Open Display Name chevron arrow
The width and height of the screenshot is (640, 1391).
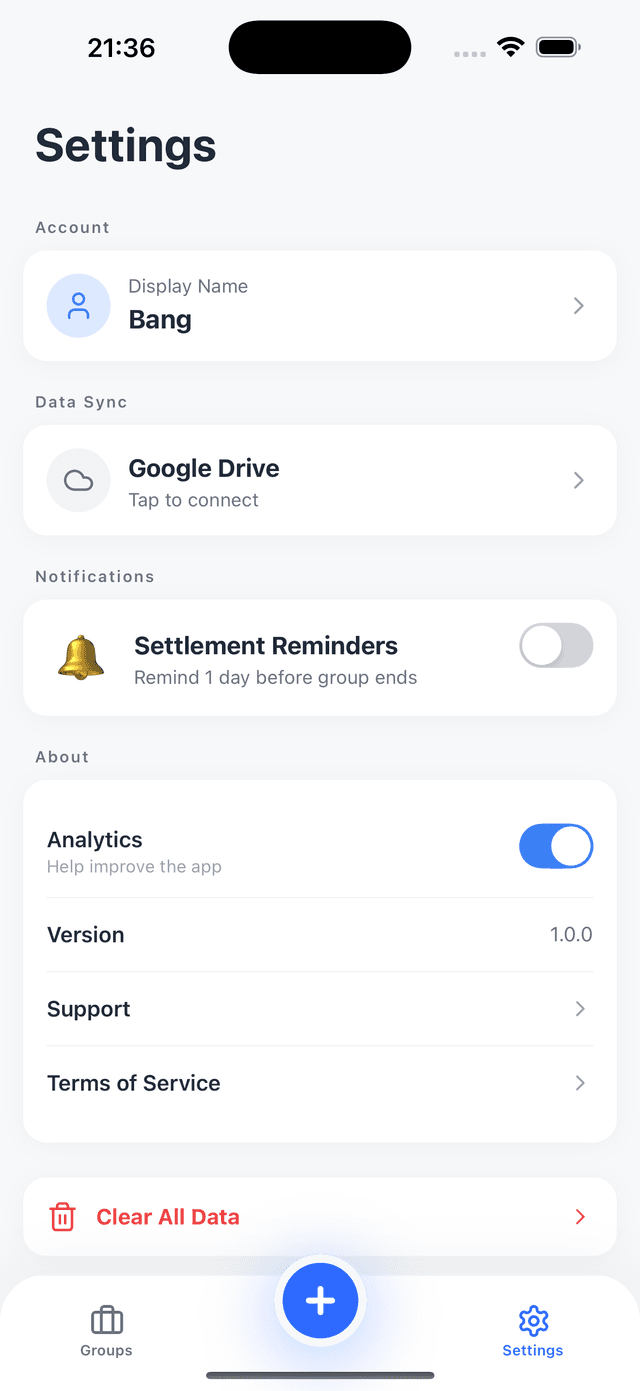[x=579, y=306]
